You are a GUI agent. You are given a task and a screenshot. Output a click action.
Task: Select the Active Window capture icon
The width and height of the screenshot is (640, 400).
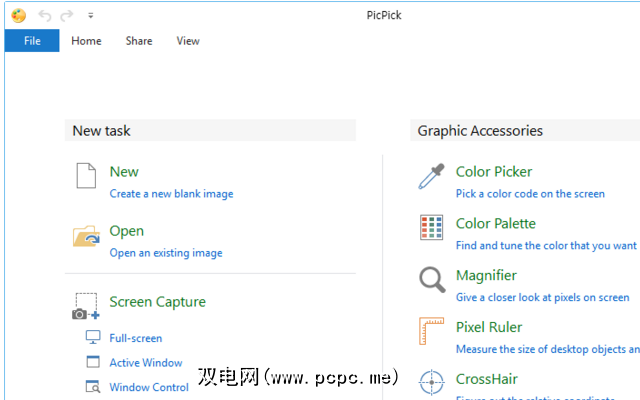93,362
